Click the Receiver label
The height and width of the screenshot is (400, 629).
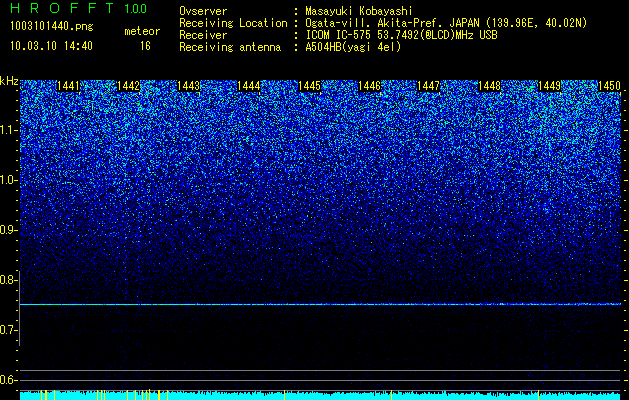(203, 35)
